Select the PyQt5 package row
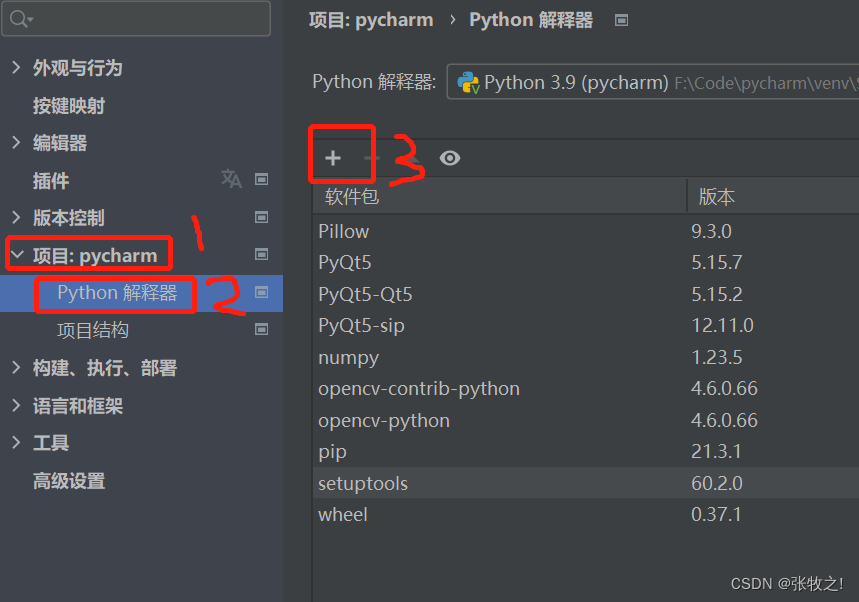 [586, 262]
